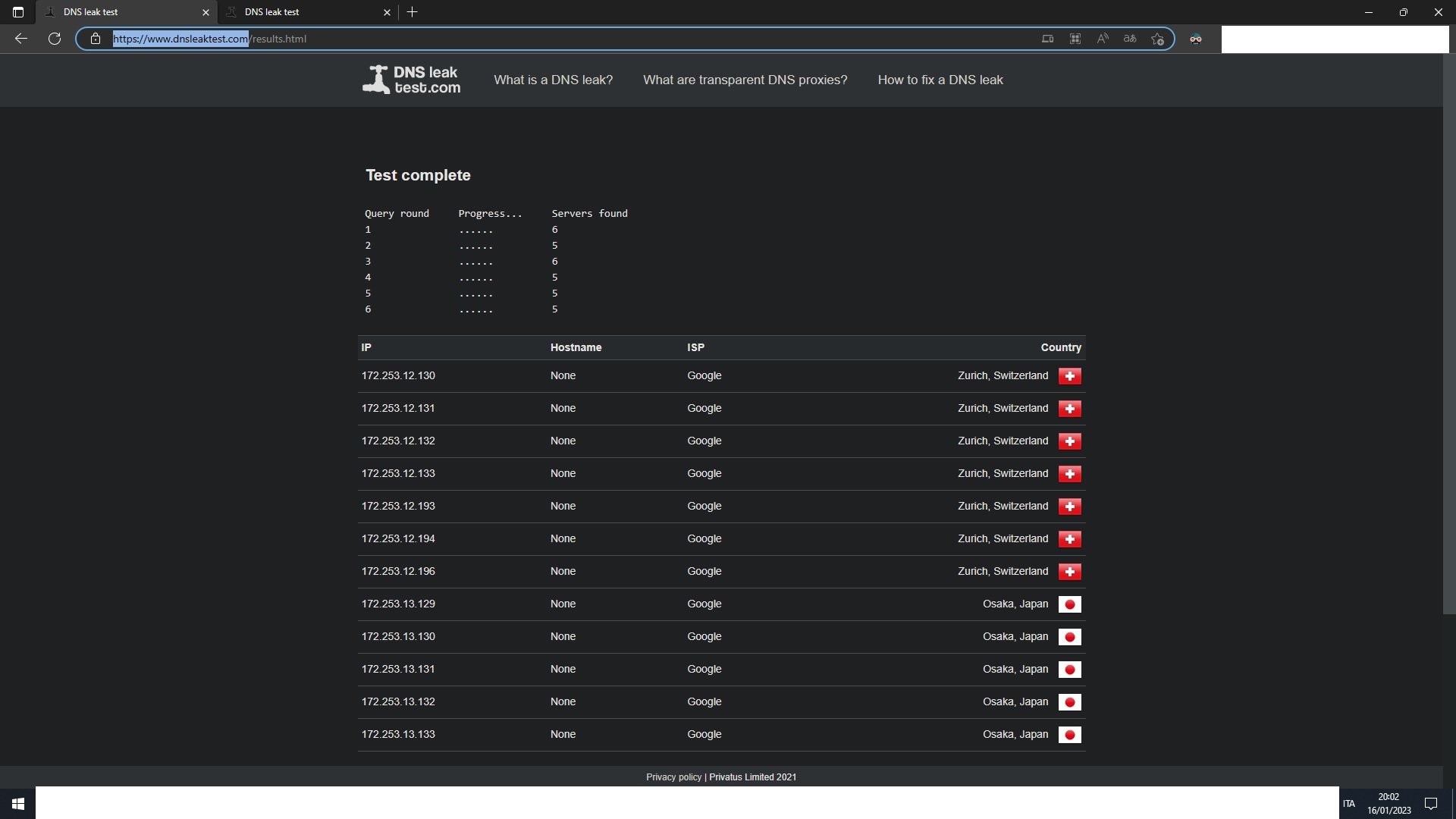
Task: Add this page to favorites
Action: [x=1157, y=39]
